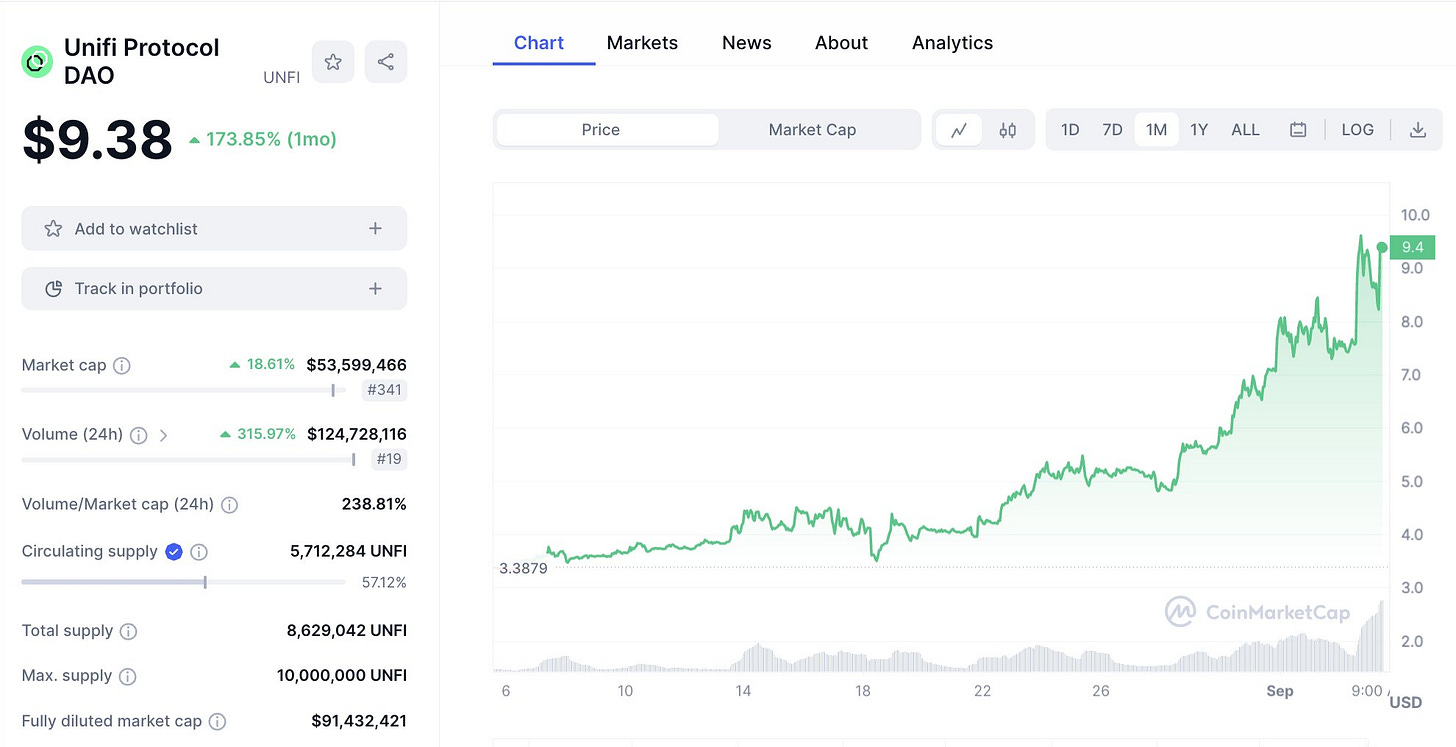The width and height of the screenshot is (1456, 747).
Task: Click the #341 market cap rank badge
Action: pyautogui.click(x=384, y=390)
